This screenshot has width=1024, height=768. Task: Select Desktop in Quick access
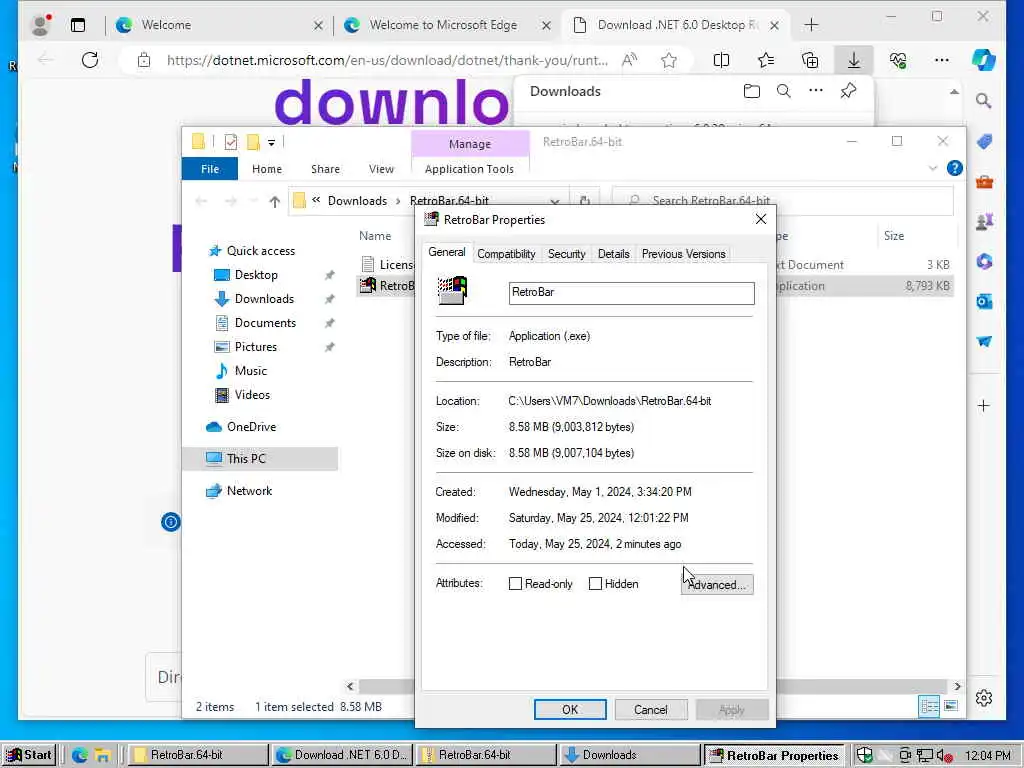(256, 275)
